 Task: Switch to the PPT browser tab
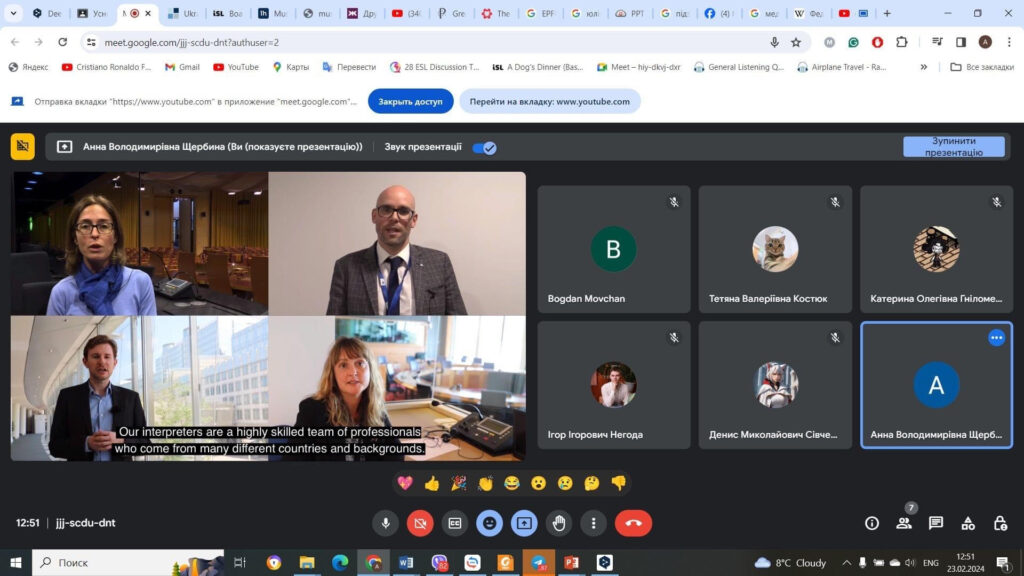click(630, 14)
